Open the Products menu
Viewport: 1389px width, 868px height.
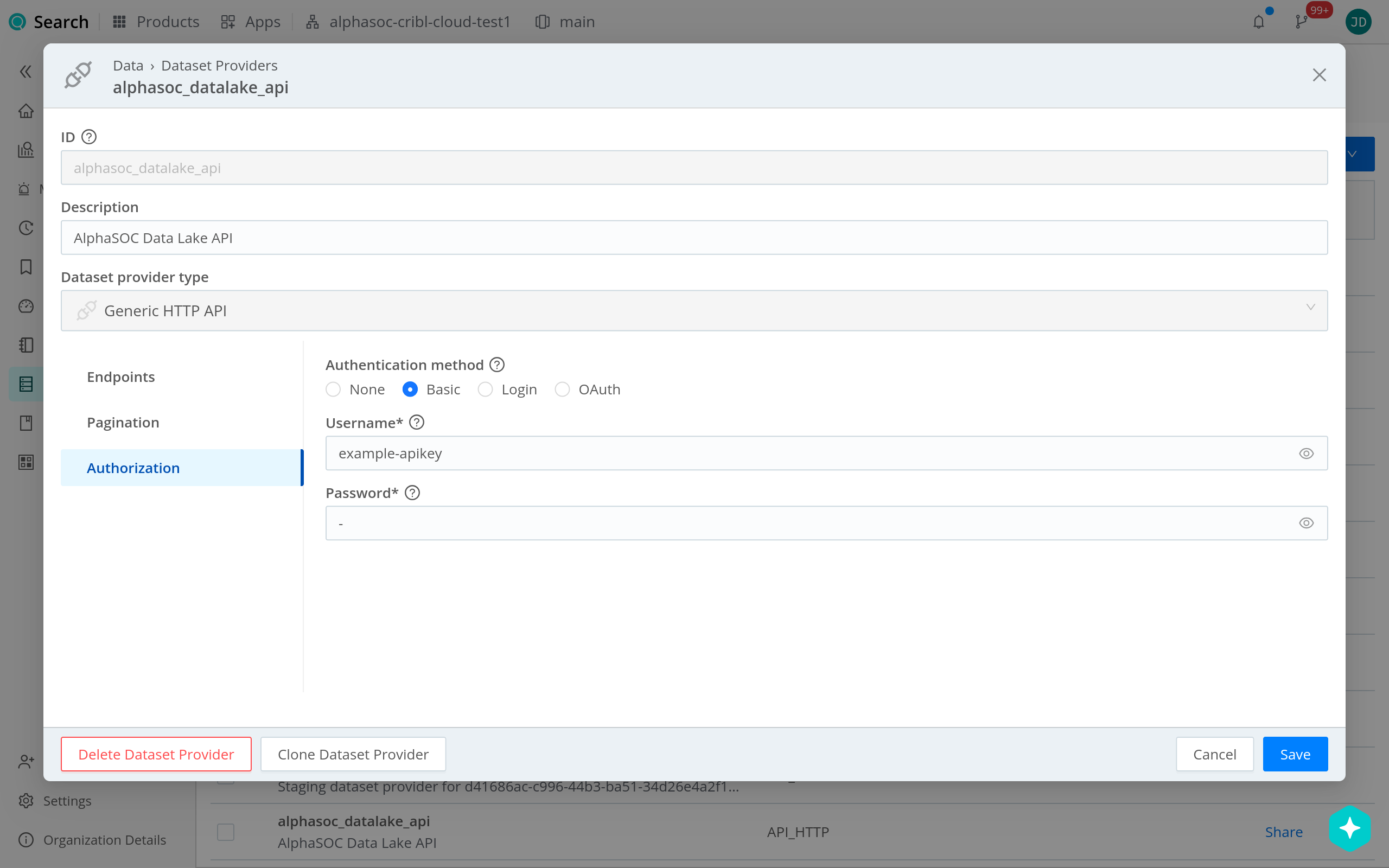[x=156, y=22]
